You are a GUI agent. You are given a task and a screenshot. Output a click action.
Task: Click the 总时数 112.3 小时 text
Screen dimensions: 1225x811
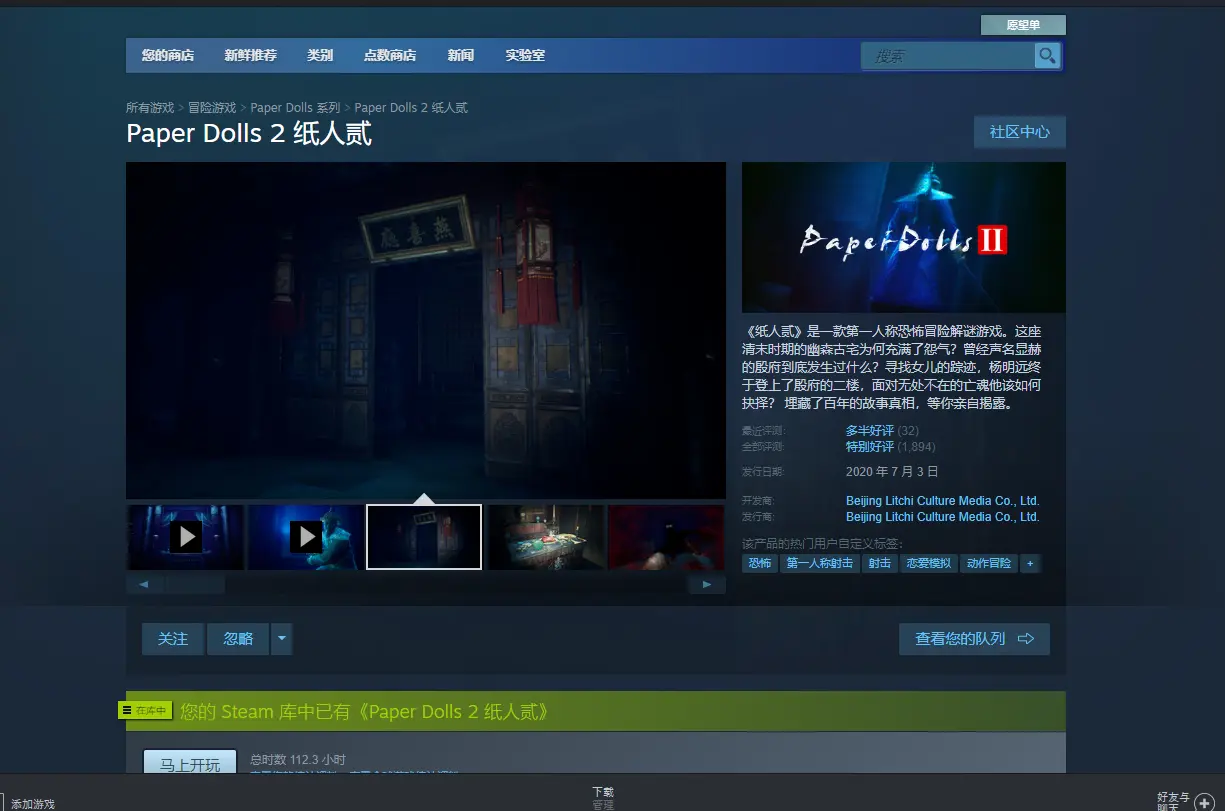298,760
